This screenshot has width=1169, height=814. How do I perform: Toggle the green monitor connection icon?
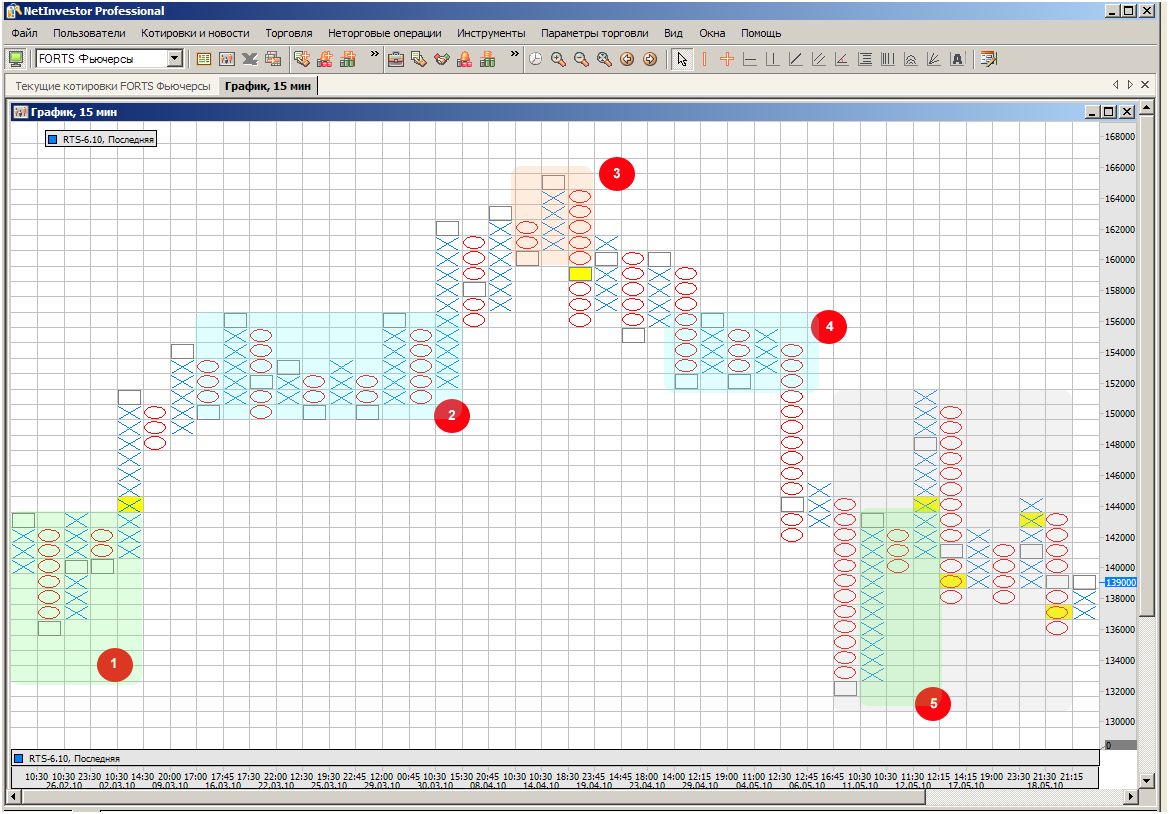tap(16, 59)
